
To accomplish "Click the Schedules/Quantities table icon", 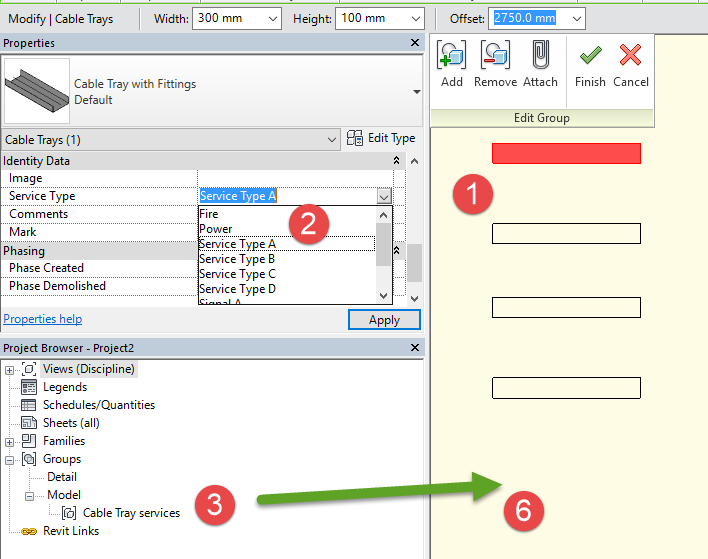I will [x=29, y=405].
